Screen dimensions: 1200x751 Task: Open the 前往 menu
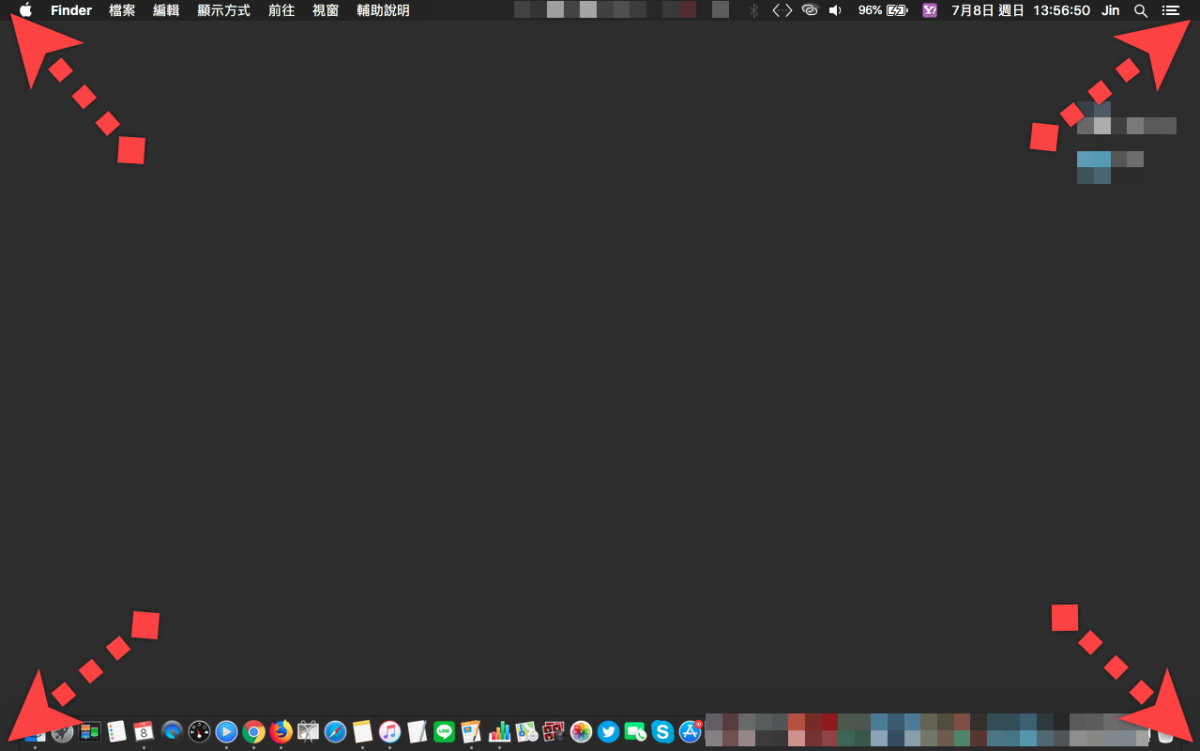pos(281,10)
